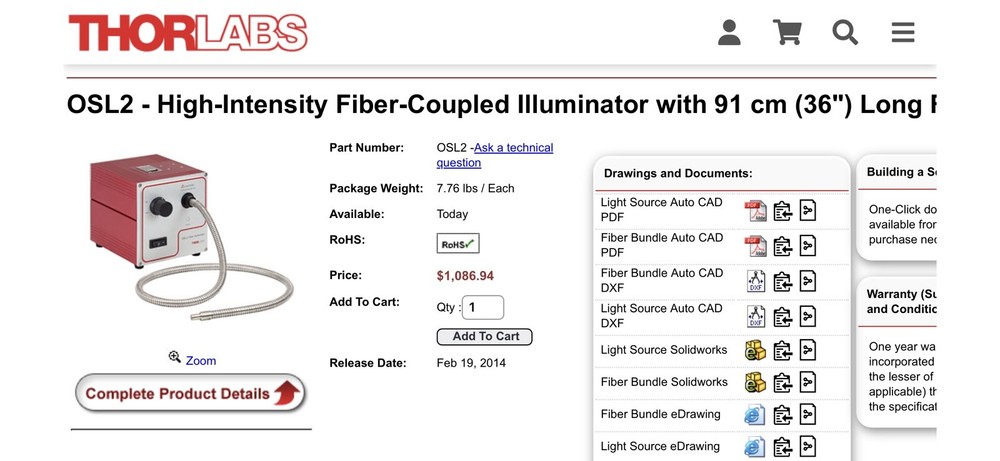
Task: Open Fiber Bundle eDrawing file icon
Action: pyautogui.click(x=755, y=414)
